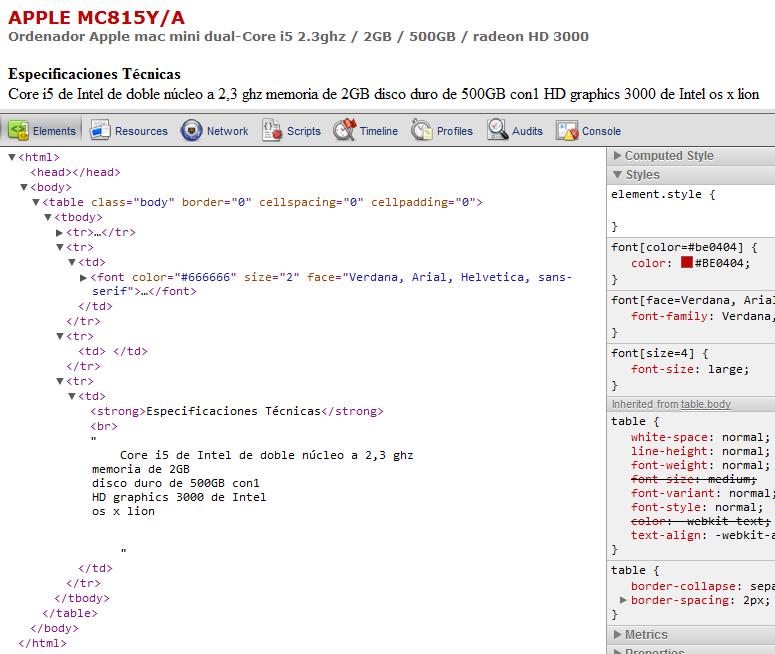Click the APPLE MC815Y/A page heading
The height and width of the screenshot is (654, 775).
click(x=97, y=18)
